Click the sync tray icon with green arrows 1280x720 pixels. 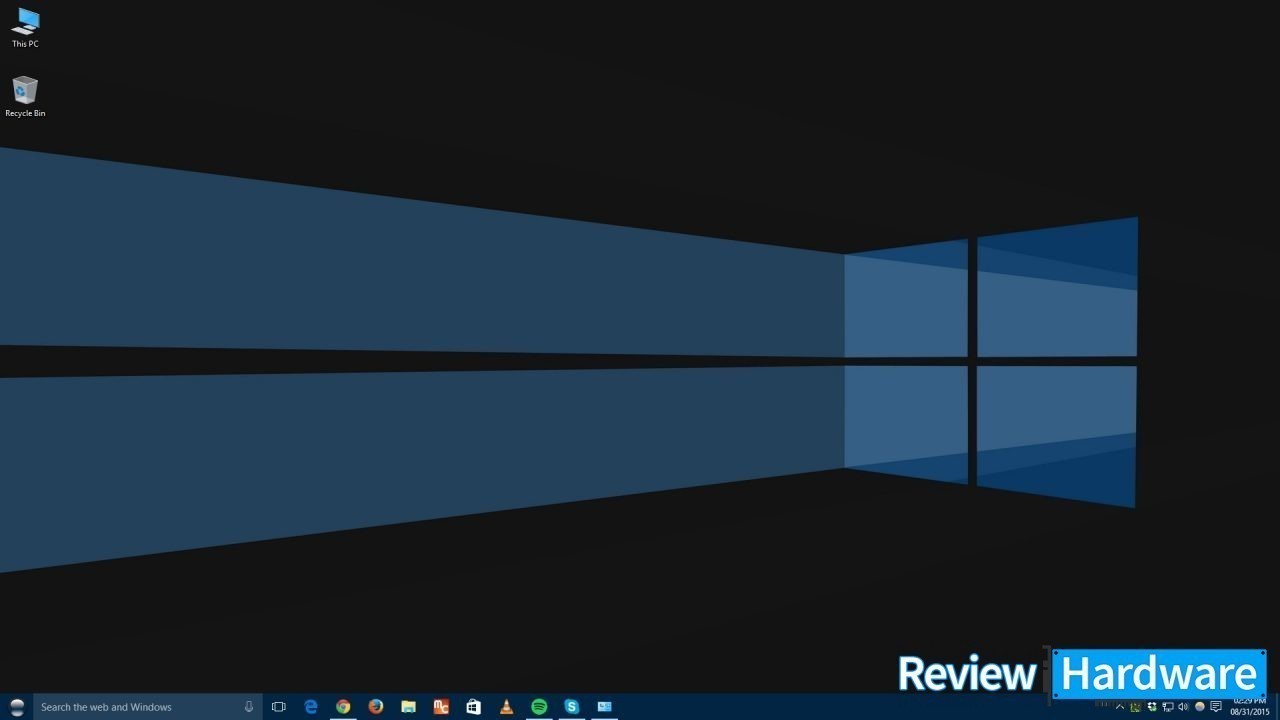click(1152, 707)
